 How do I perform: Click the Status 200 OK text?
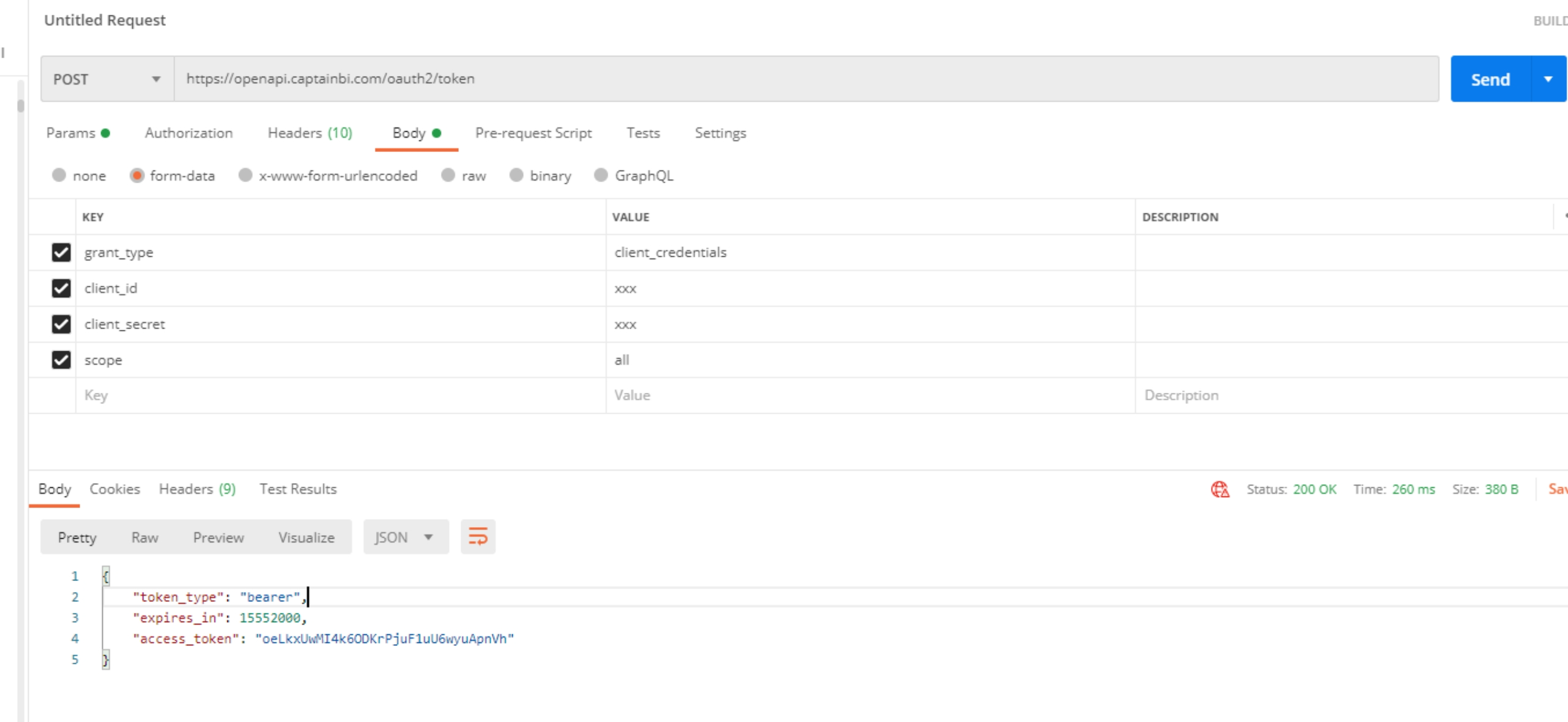click(x=1292, y=489)
